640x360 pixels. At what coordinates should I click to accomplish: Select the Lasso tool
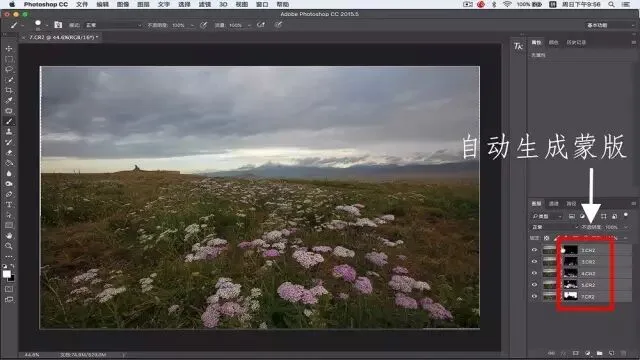point(9,69)
